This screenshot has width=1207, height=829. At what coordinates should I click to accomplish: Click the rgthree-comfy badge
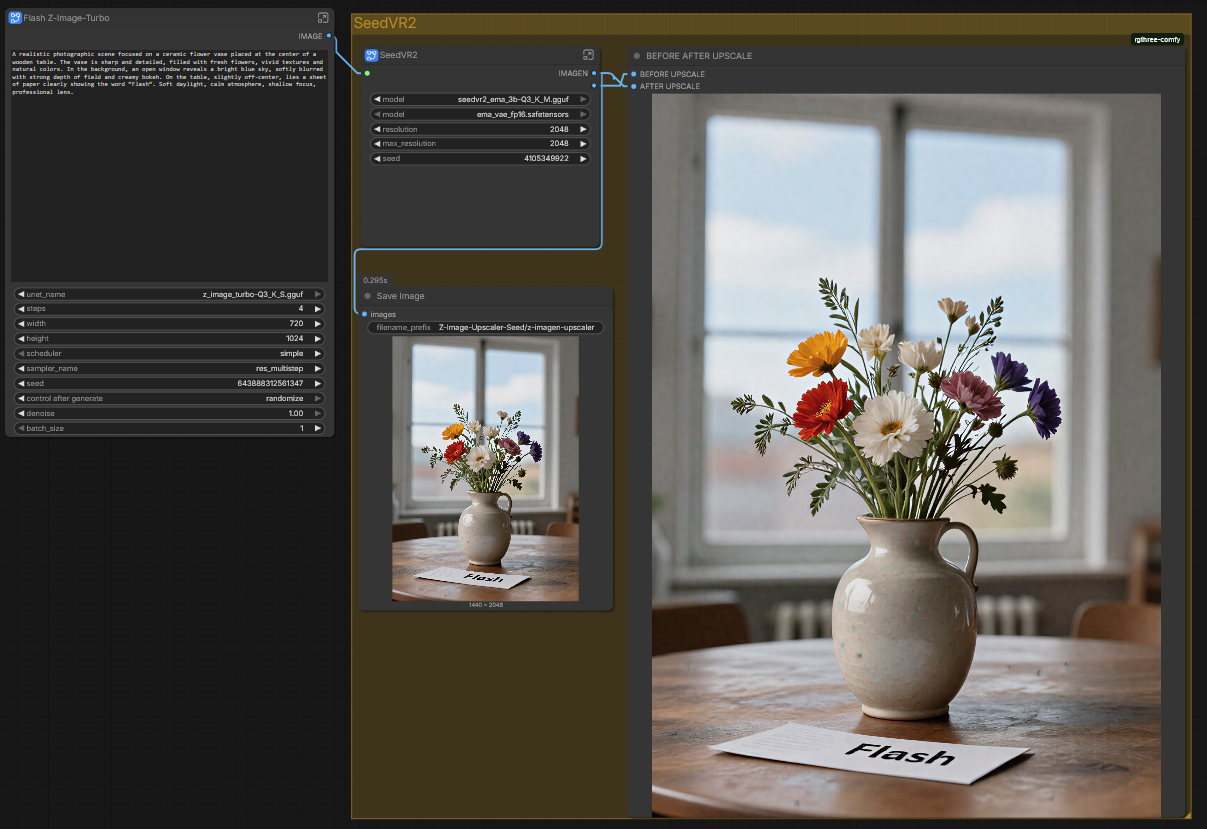(x=1157, y=40)
